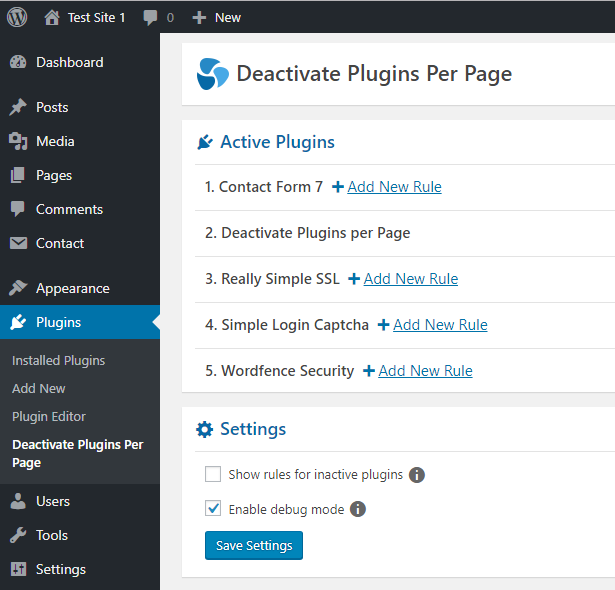Click the 'Deactivate Plugins Per Page' page title

375,74
